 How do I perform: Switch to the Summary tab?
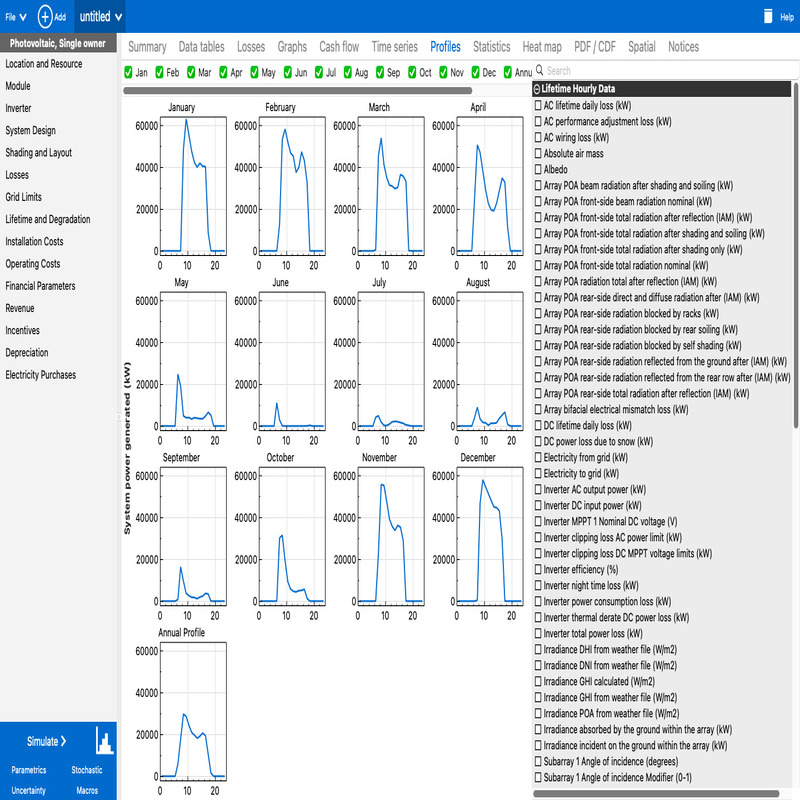tap(147, 47)
